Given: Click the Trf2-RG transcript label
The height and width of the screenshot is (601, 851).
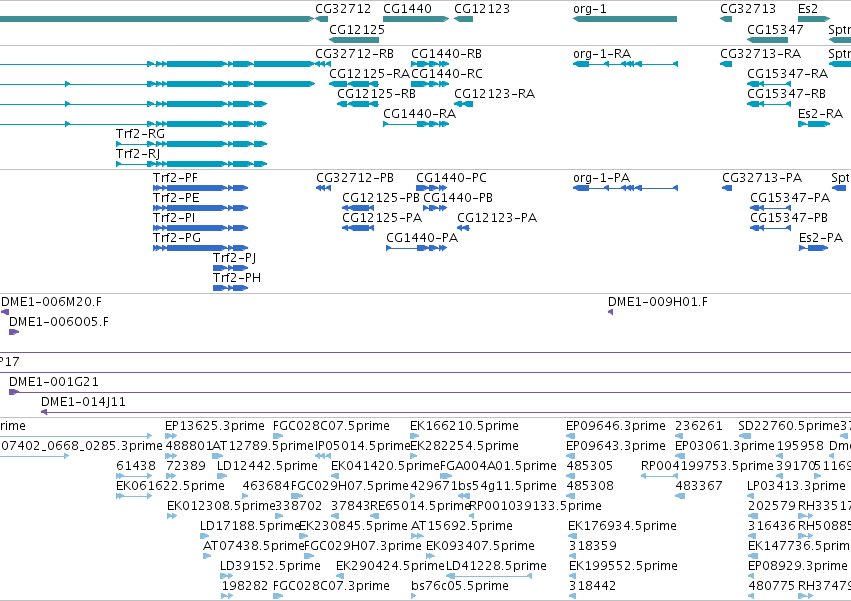Looking at the screenshot, I should click(140, 134).
